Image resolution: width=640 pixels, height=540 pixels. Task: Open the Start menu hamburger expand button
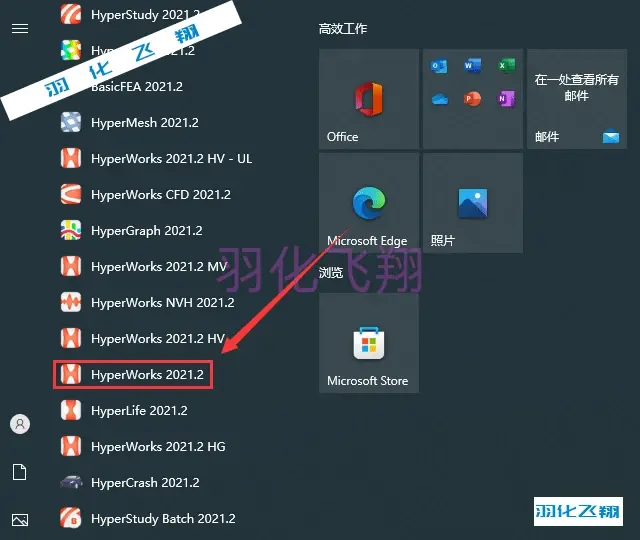pyautogui.click(x=20, y=29)
